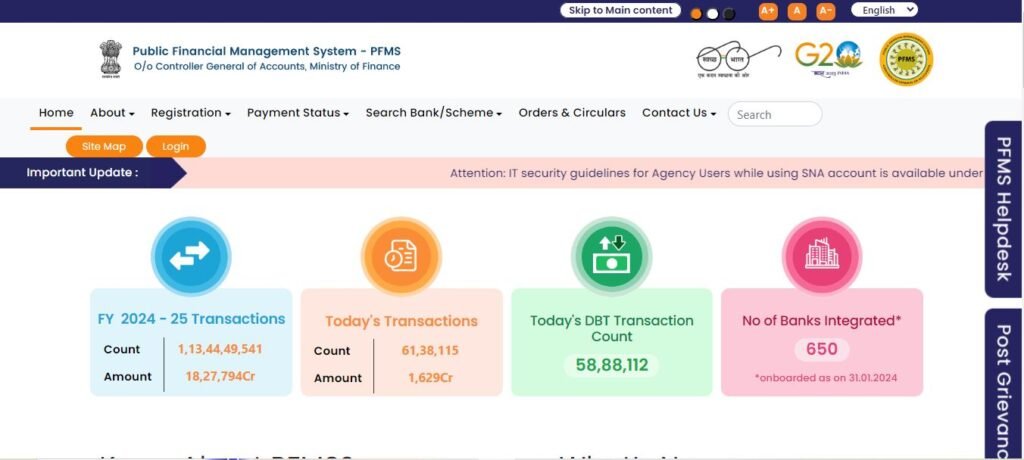1024x460 pixels.
Task: Click the amount value 1,629Cr
Action: click(430, 378)
